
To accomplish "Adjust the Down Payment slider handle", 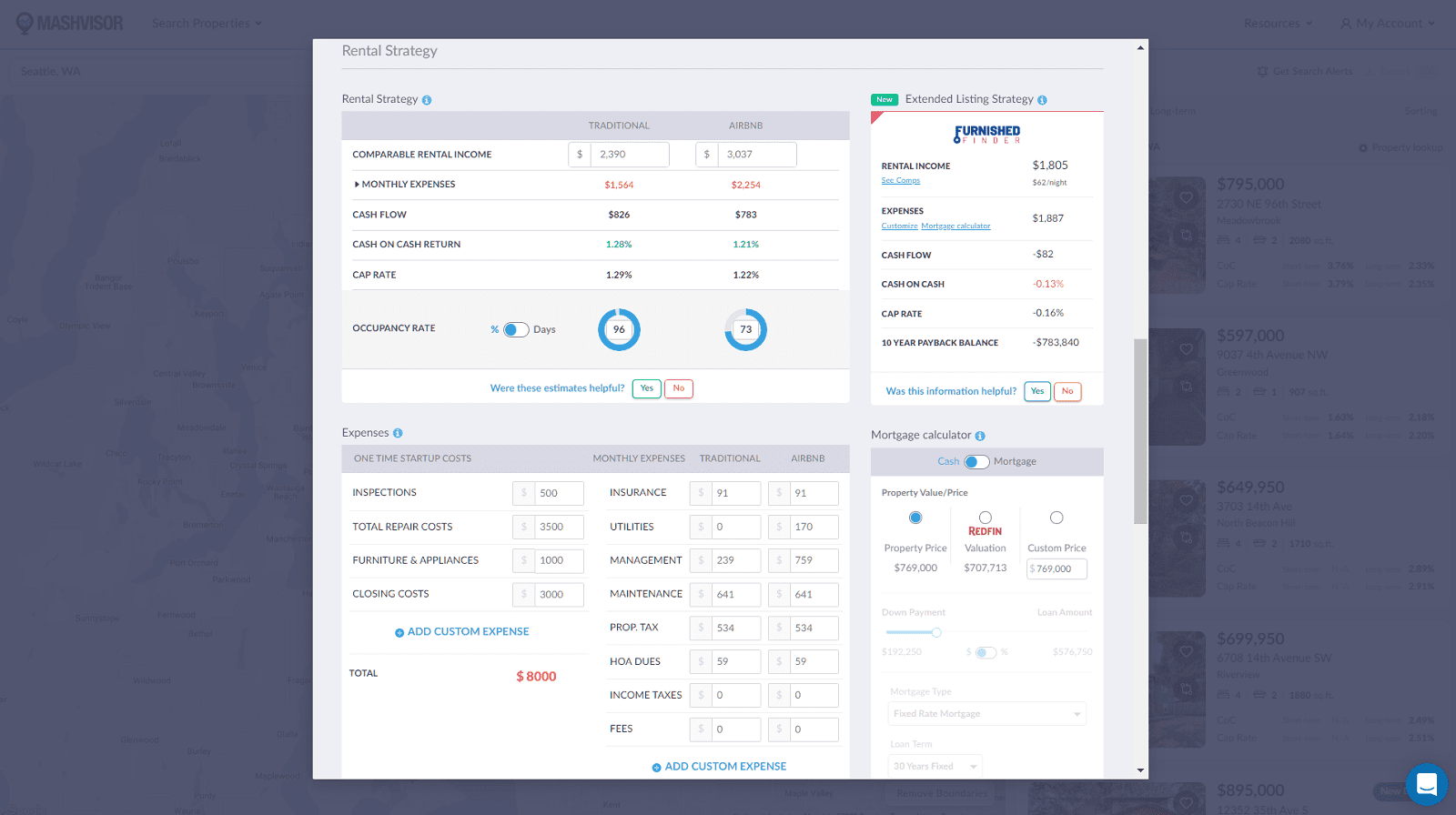I will pos(936,632).
